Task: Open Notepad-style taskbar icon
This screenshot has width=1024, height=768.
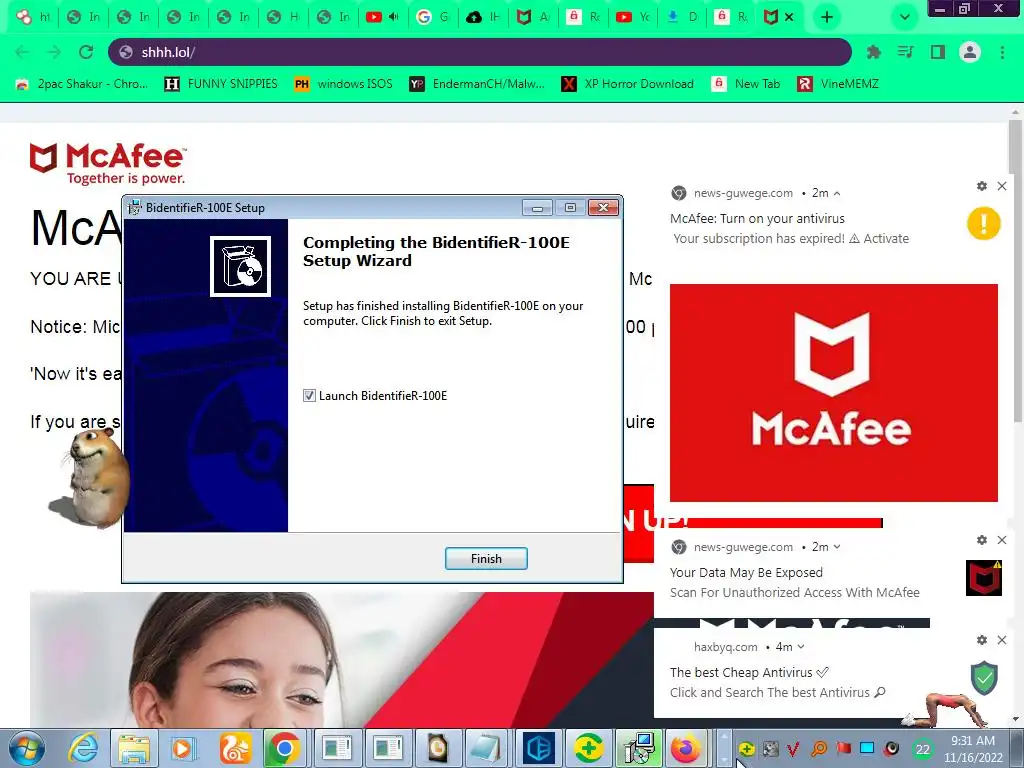Action: pos(485,749)
